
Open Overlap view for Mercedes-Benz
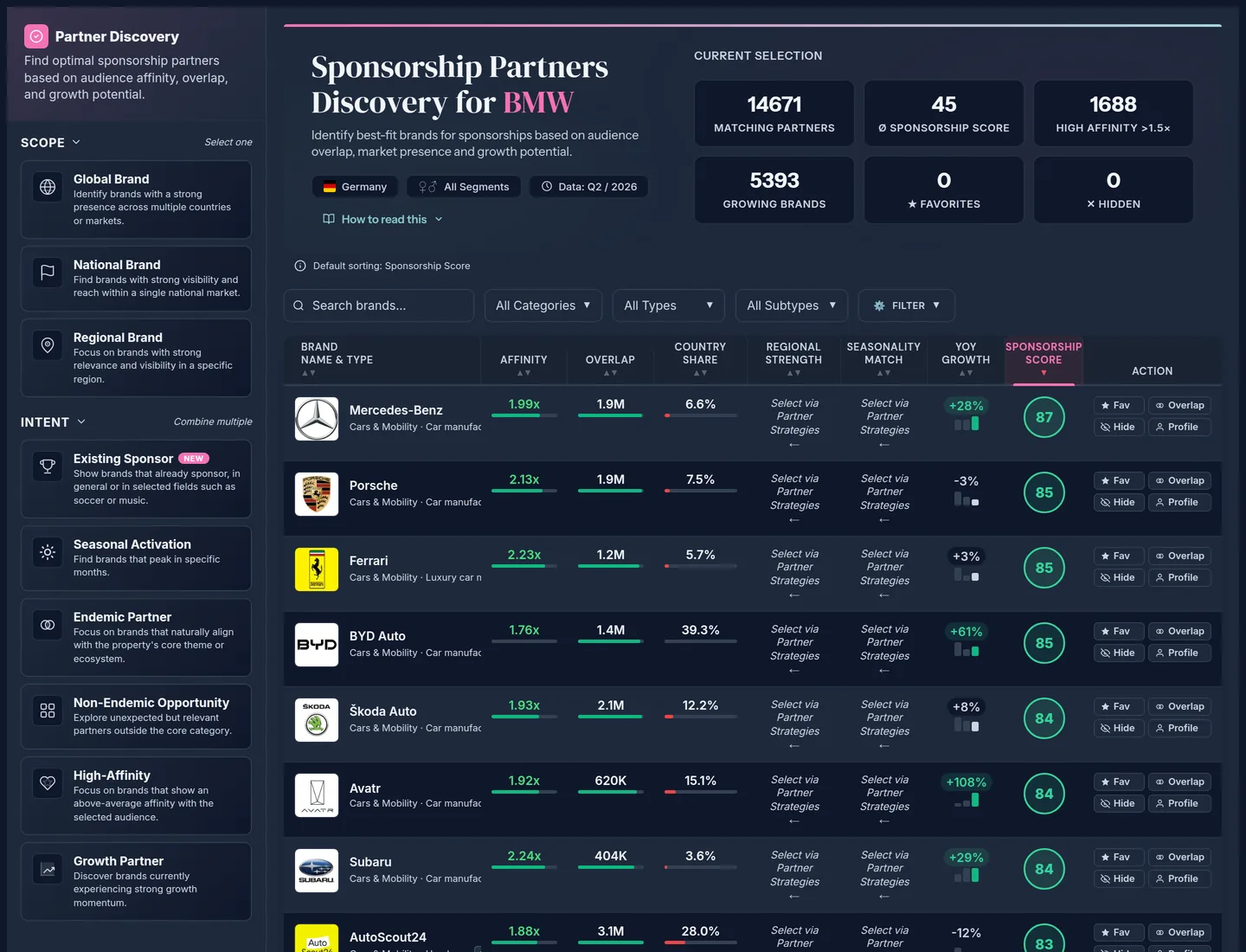tap(1179, 405)
